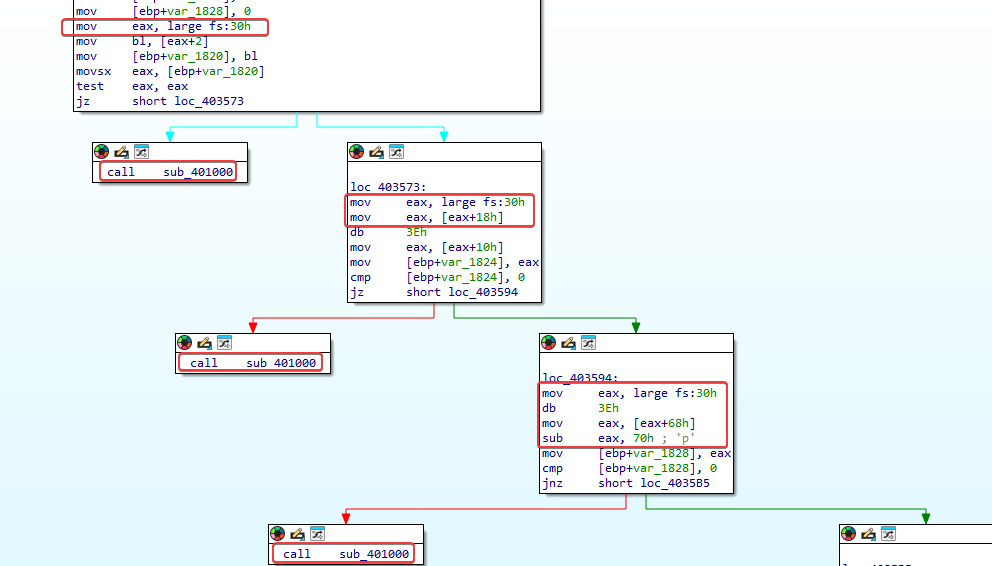This screenshot has height=566, width=992.
Task: Select 'cmp [ebp+var_1824], 0' line
Action: tap(437, 278)
